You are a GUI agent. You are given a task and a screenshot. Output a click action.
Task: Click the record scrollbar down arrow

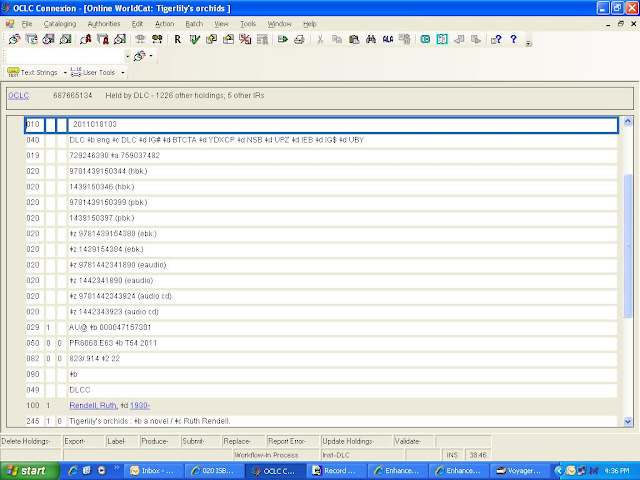(x=628, y=422)
